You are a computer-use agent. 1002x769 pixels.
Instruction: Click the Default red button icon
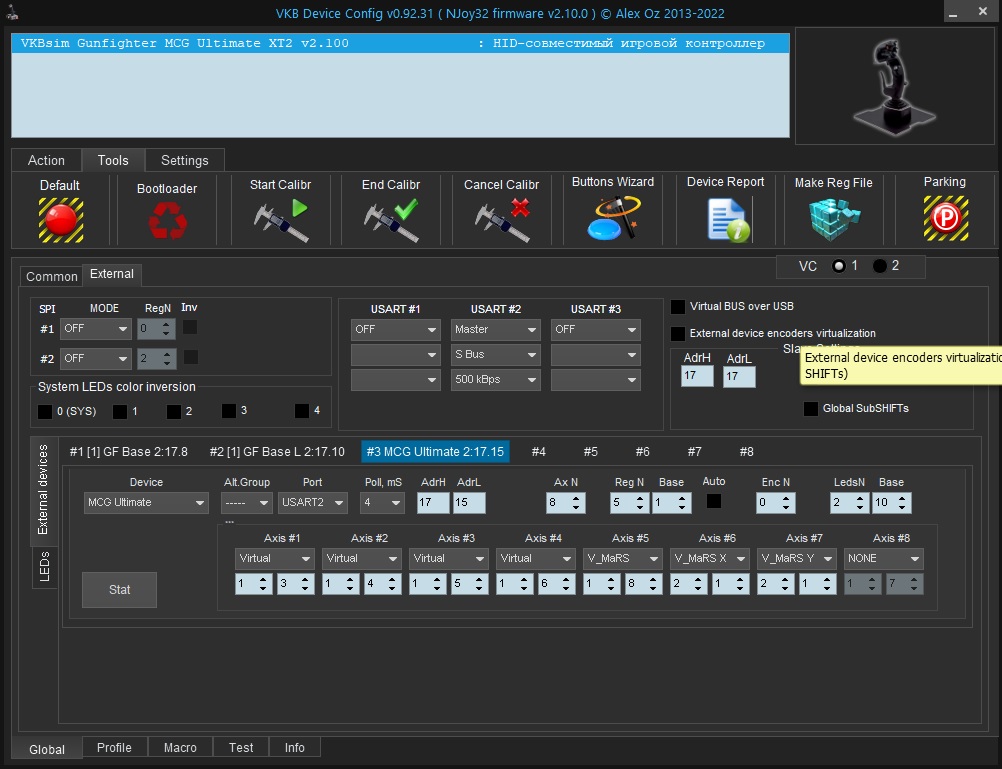(x=61, y=220)
